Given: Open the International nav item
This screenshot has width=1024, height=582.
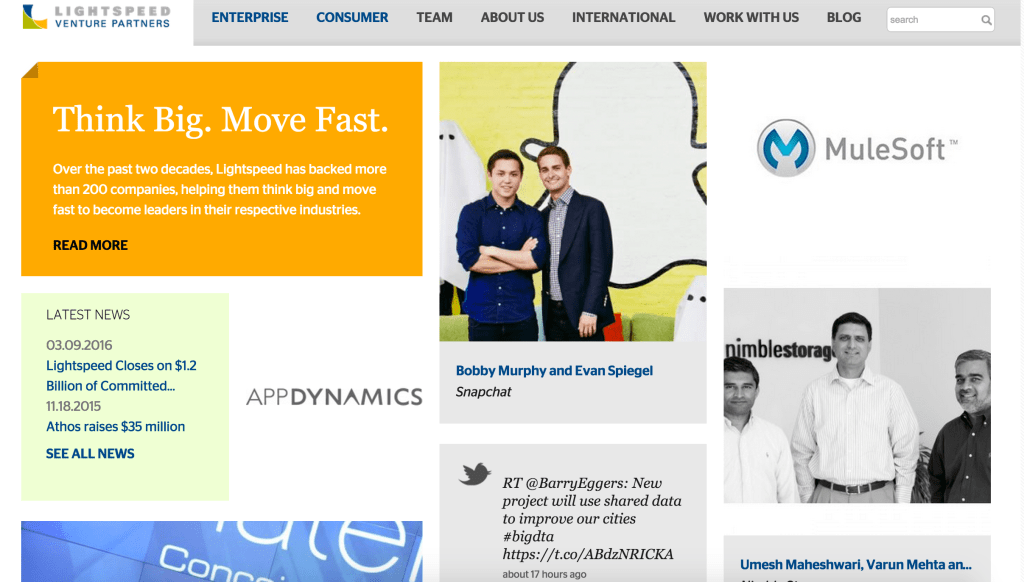Looking at the screenshot, I should pos(624,18).
